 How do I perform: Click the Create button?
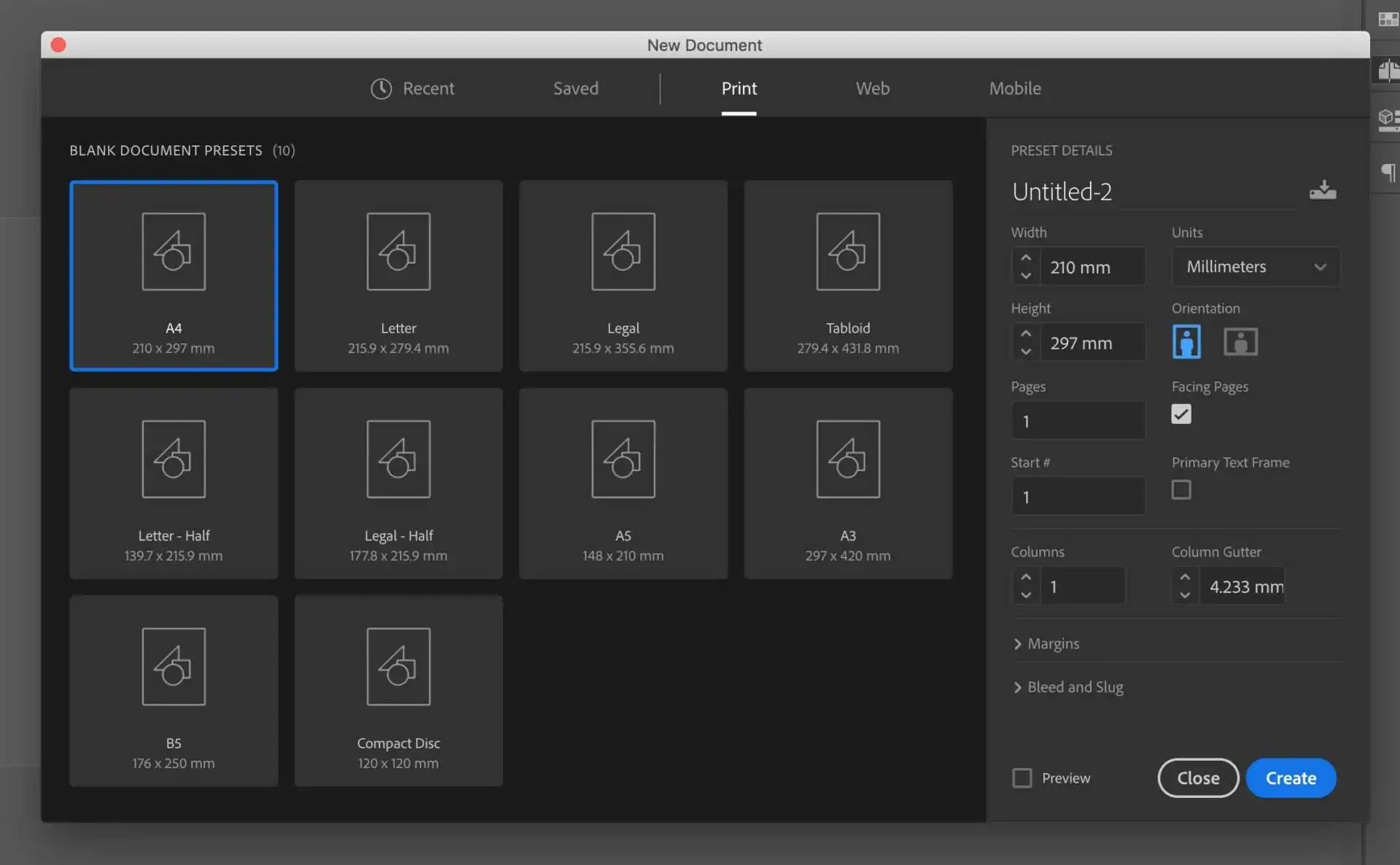[1291, 778]
